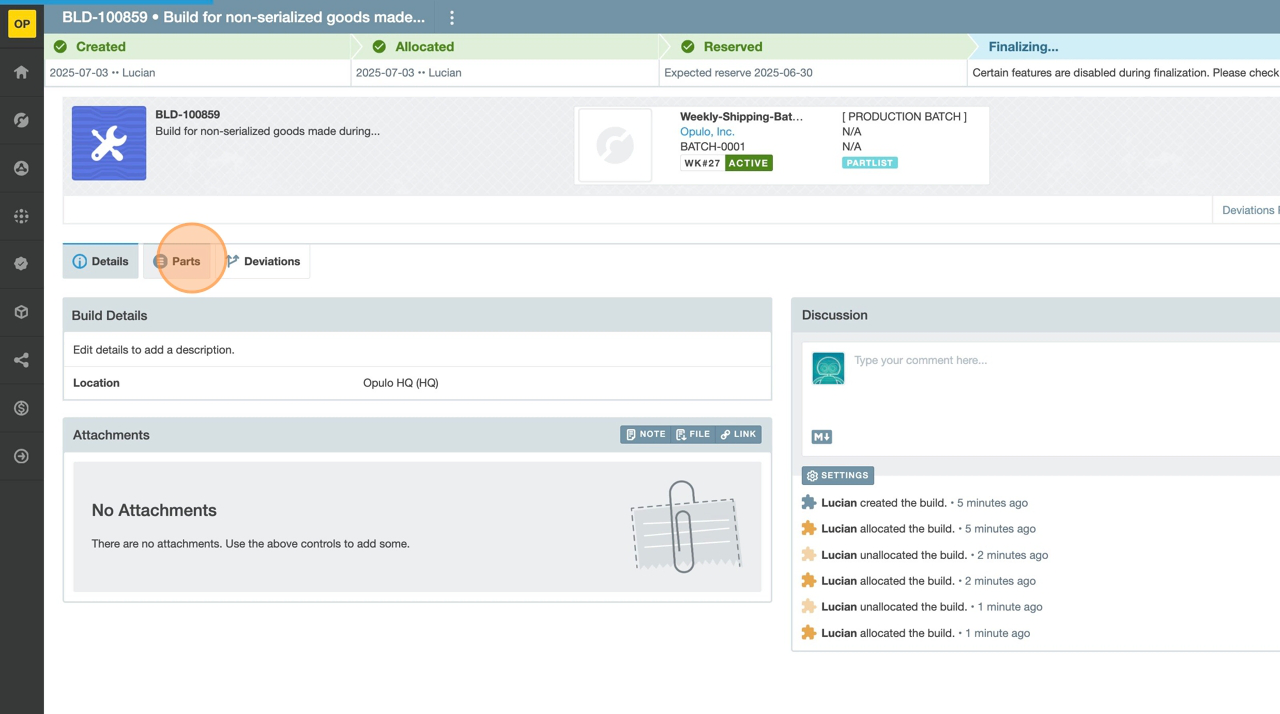Add a NOTE attachment
The width and height of the screenshot is (1280, 714).
(x=645, y=434)
